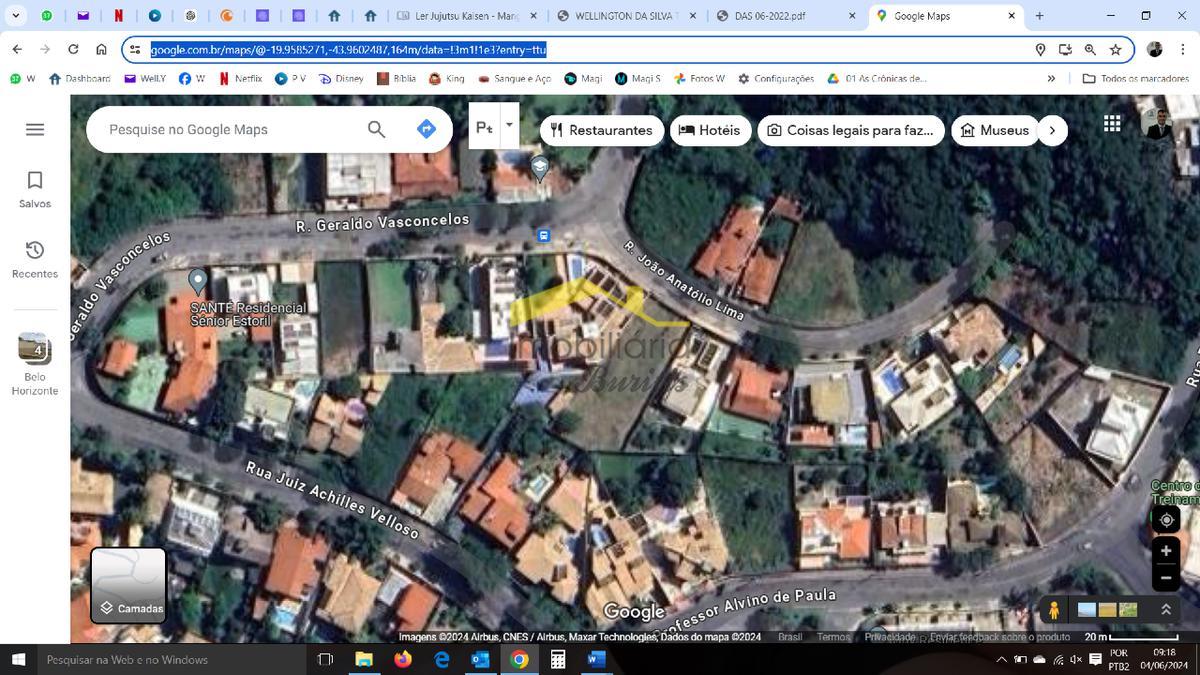Click the blue directions icon in the search box

pyautogui.click(x=425, y=128)
